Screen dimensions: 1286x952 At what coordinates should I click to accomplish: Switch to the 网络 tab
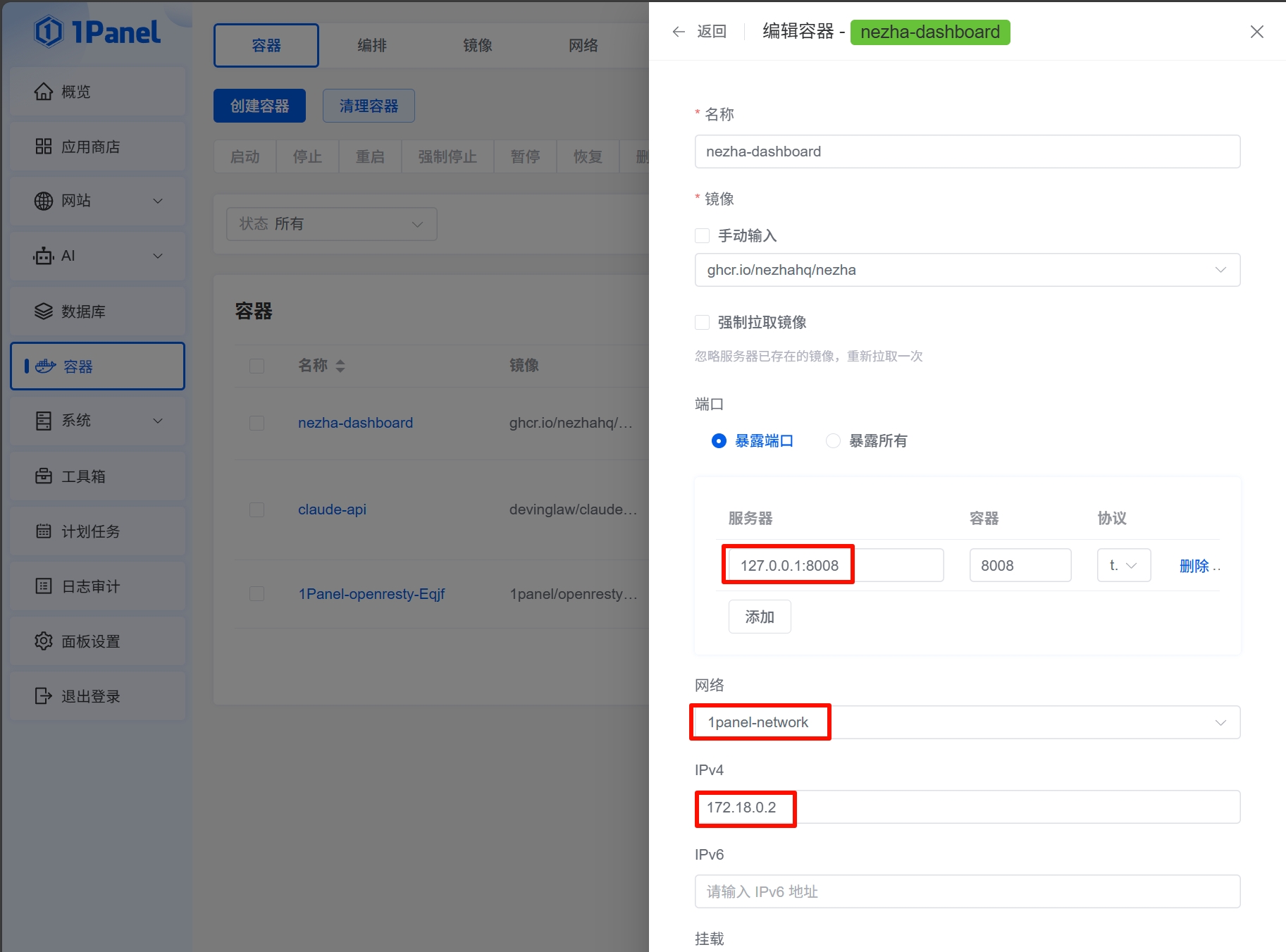[x=583, y=45]
